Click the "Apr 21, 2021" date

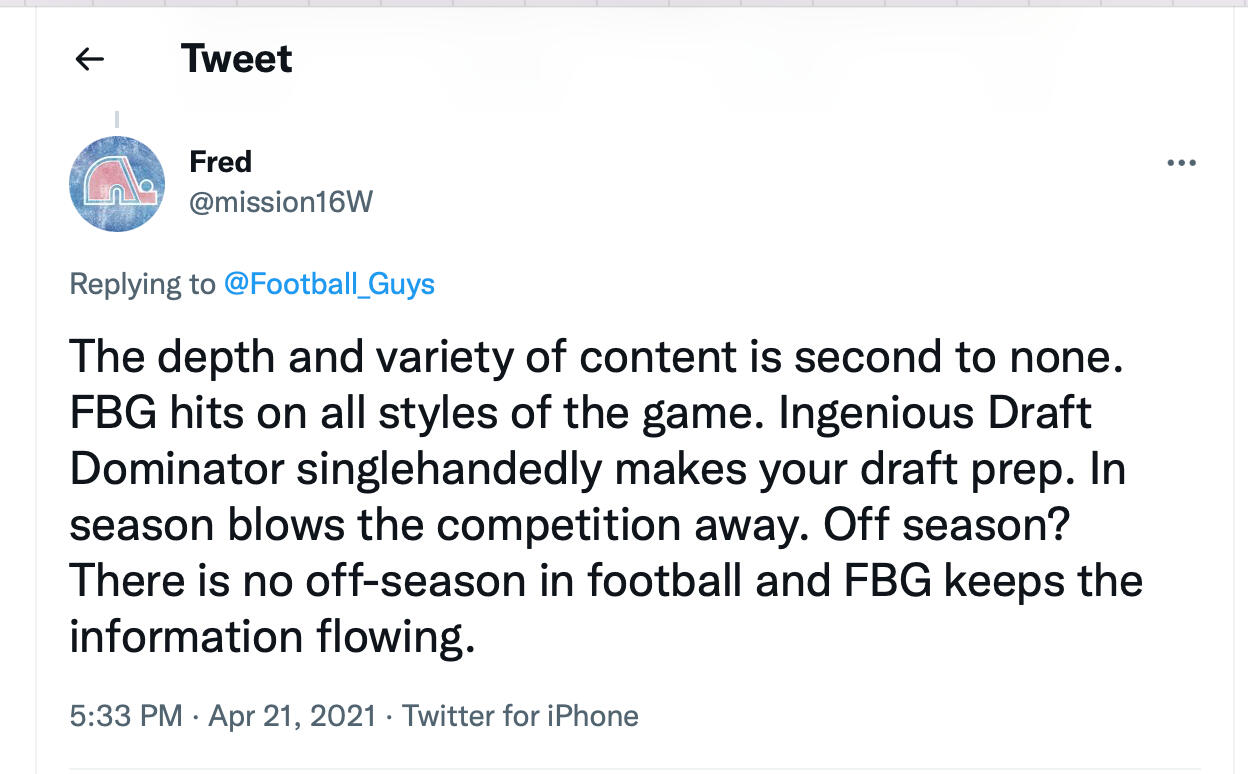pos(292,716)
